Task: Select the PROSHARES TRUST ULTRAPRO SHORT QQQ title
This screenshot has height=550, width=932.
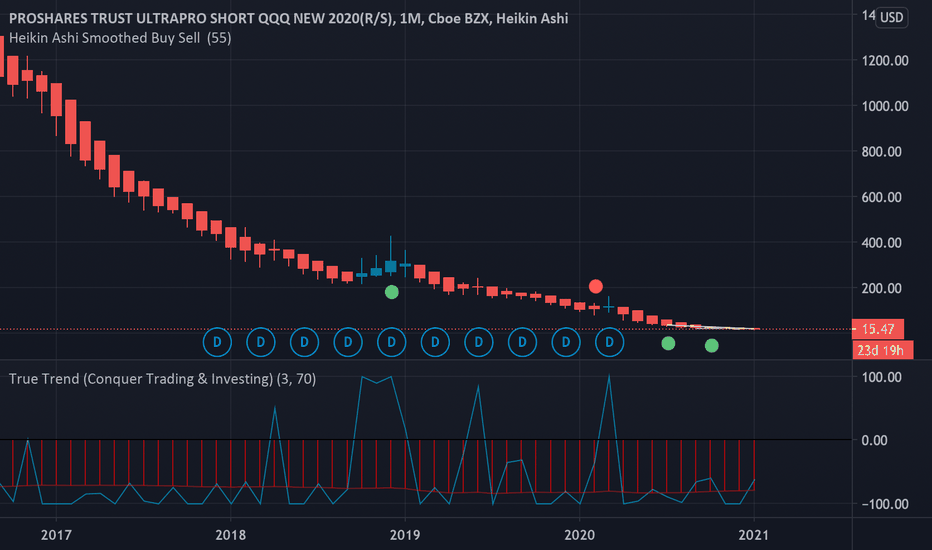Action: [288, 18]
